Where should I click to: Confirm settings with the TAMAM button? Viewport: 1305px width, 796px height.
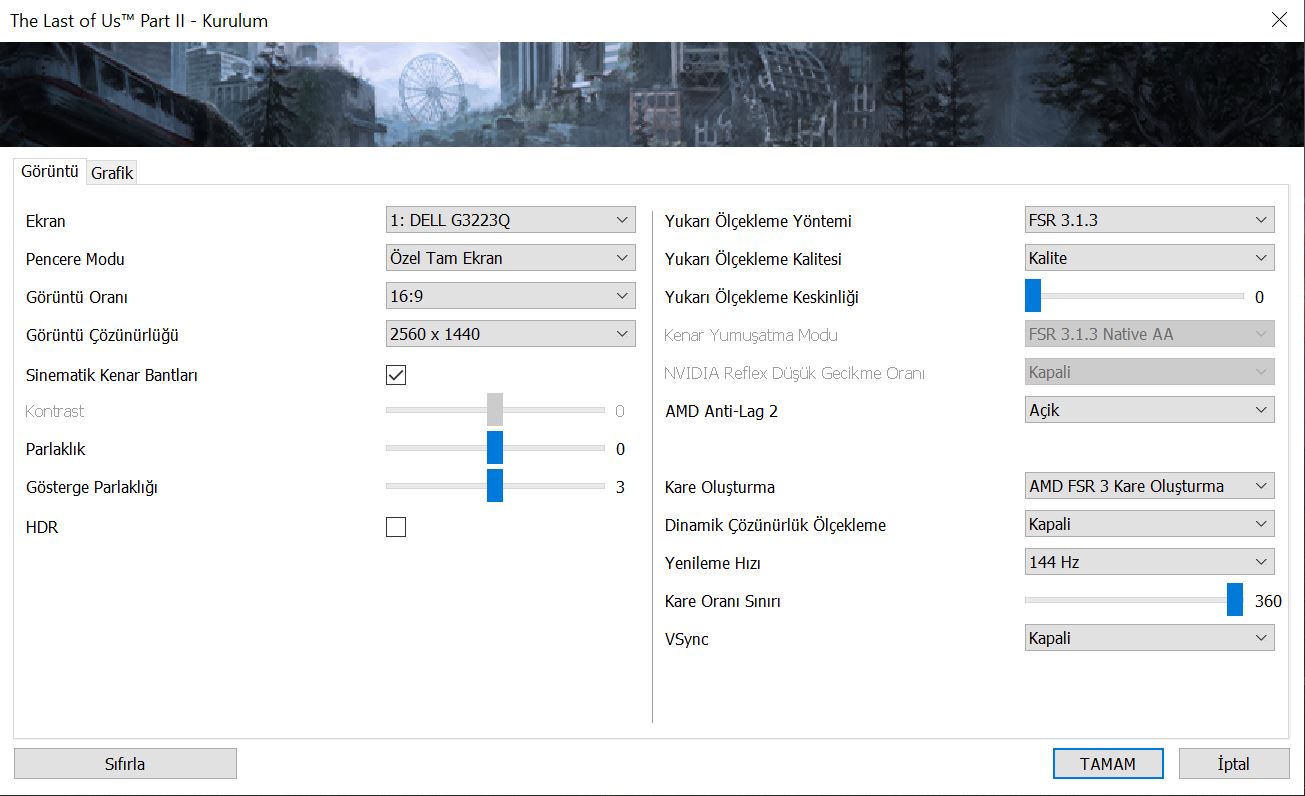1108,764
